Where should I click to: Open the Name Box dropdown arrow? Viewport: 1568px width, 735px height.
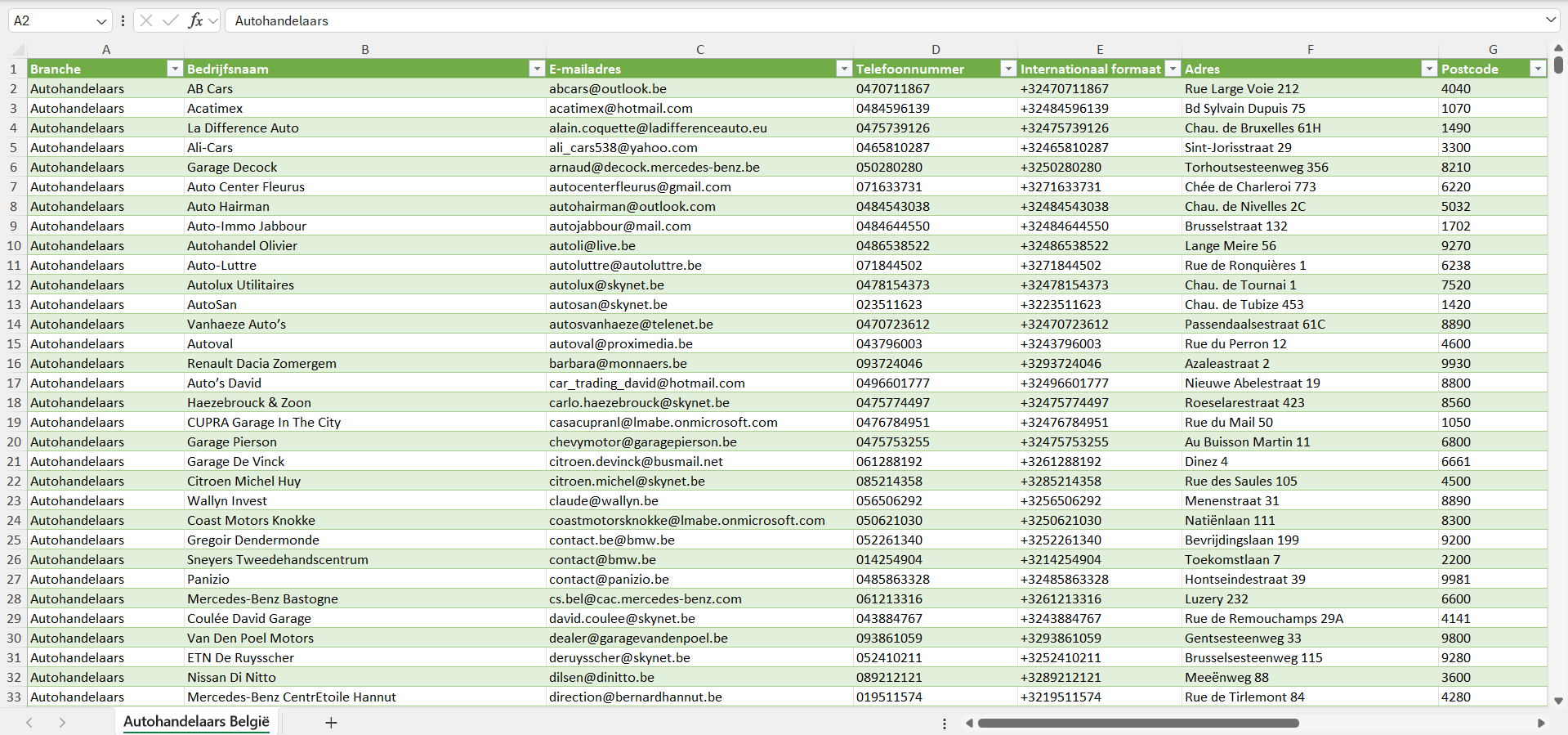click(x=101, y=21)
